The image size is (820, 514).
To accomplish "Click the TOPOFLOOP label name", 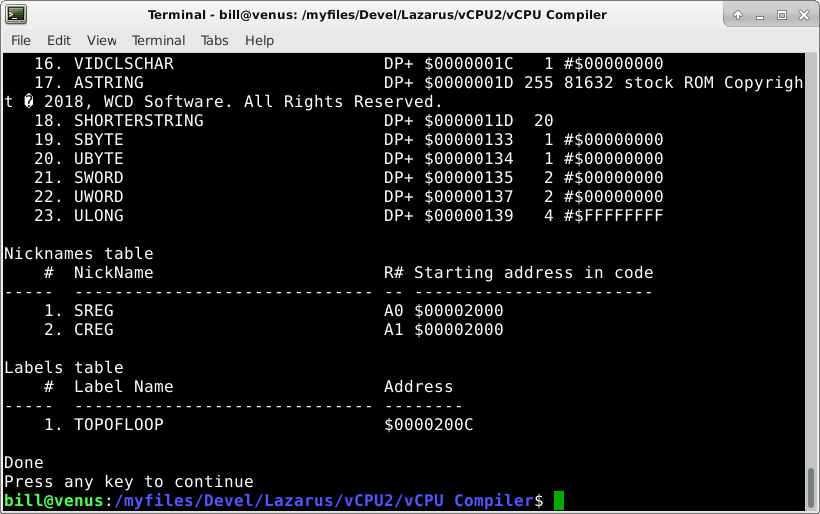I will 118,425.
